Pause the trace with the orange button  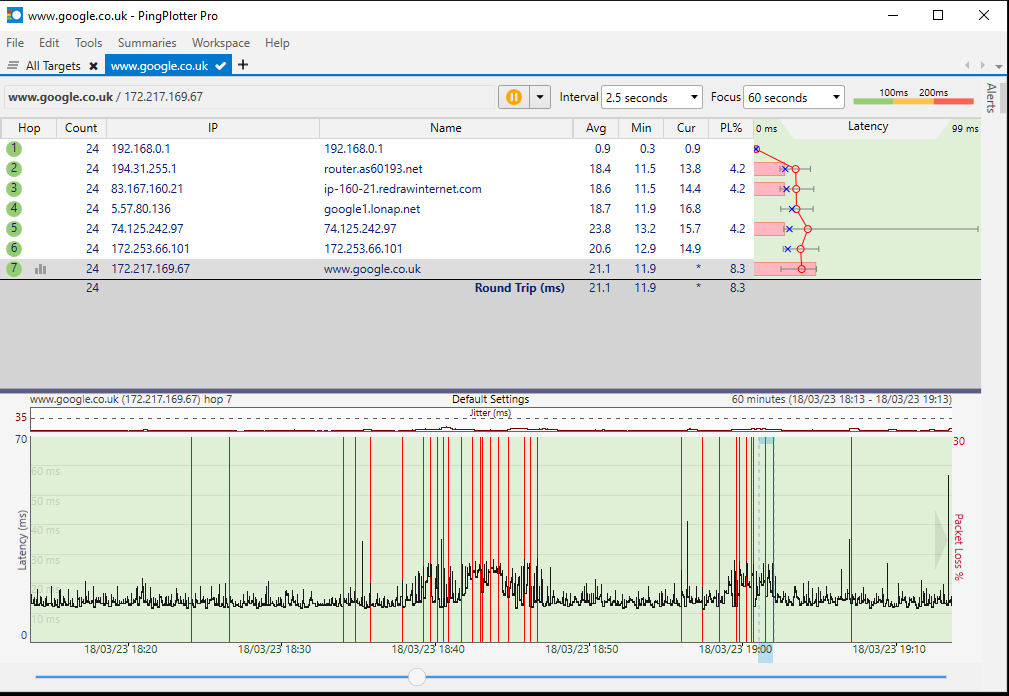513,97
